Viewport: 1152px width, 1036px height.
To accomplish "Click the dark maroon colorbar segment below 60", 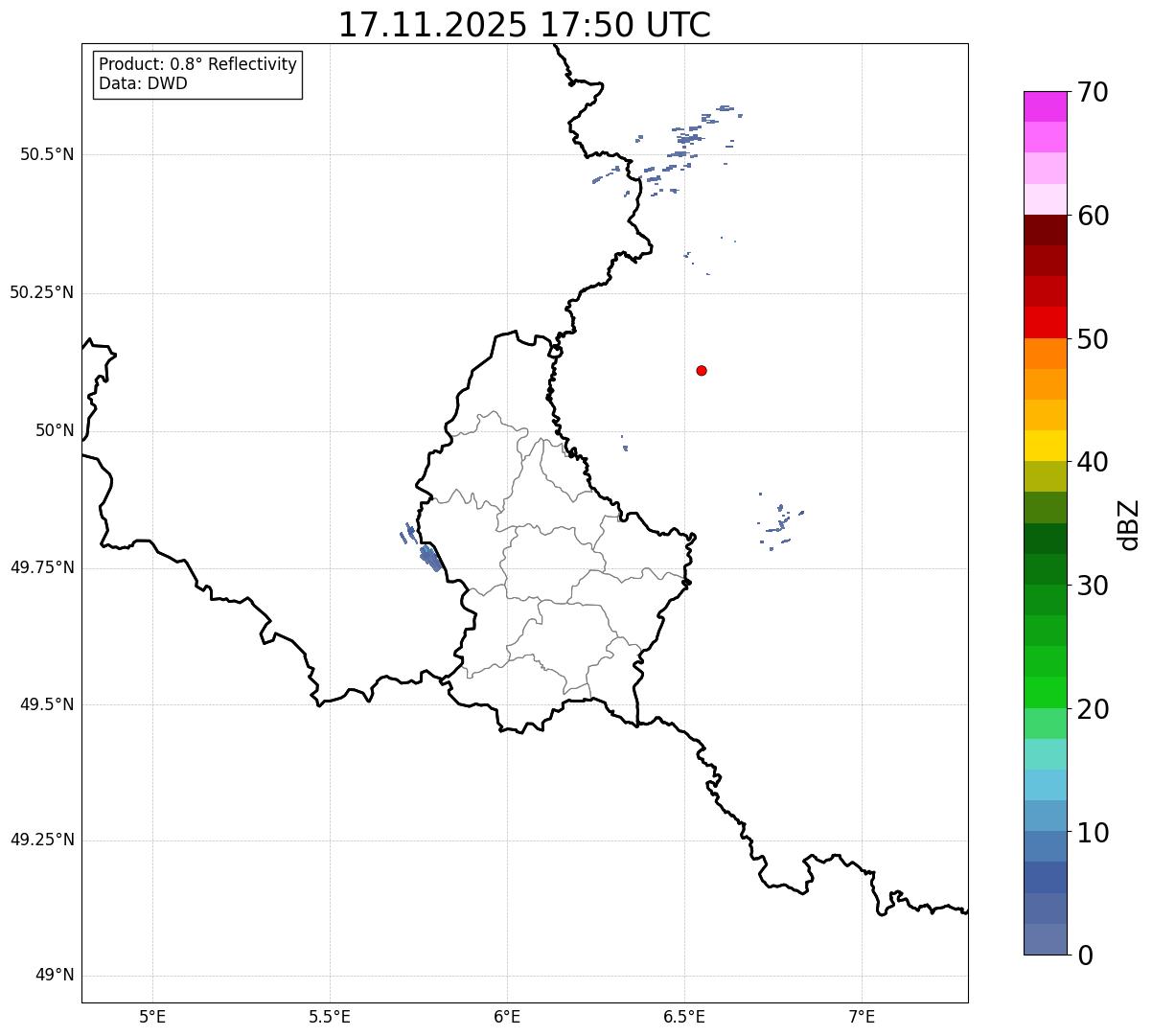I will tap(1045, 230).
